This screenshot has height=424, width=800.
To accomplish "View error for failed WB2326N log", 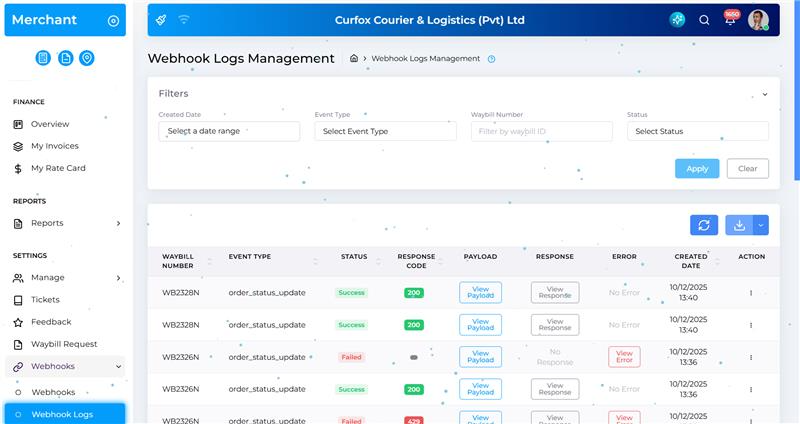I will click(624, 357).
